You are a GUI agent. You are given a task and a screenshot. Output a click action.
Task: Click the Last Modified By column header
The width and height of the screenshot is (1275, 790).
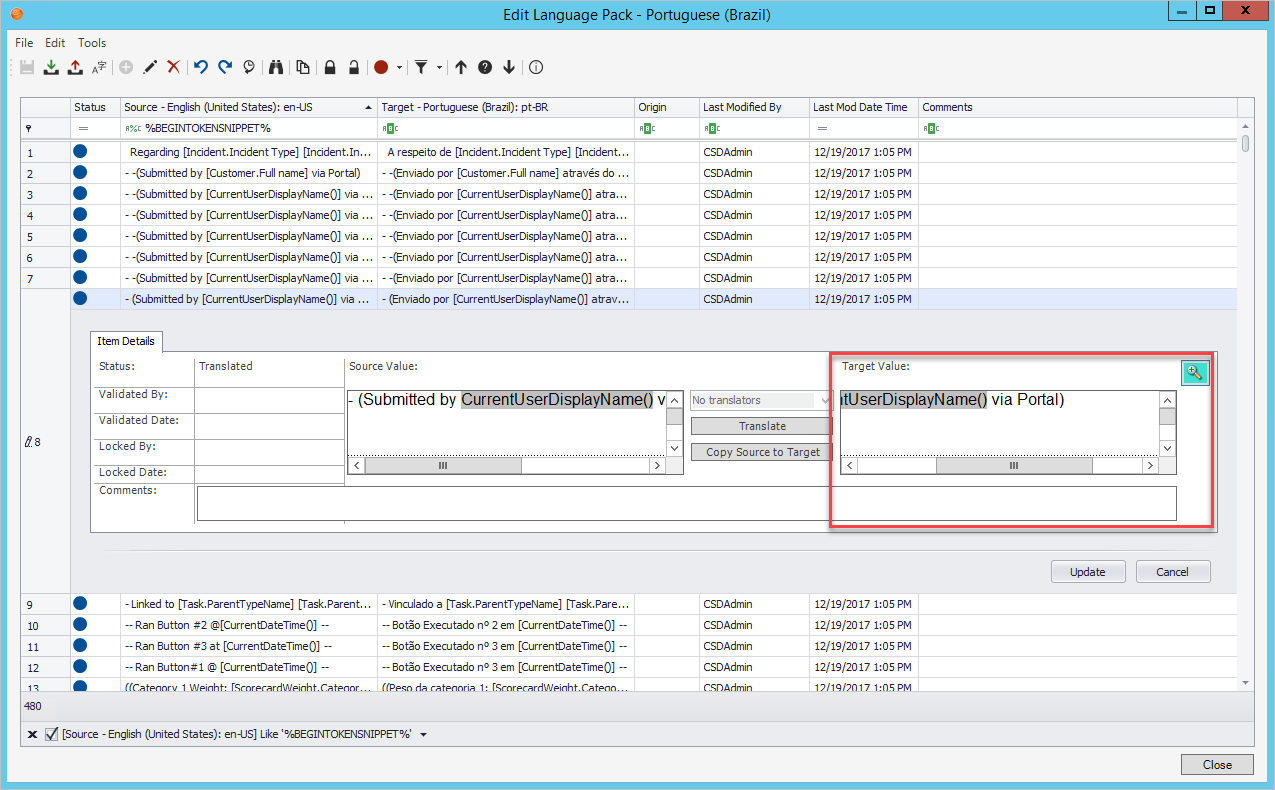click(x=754, y=107)
